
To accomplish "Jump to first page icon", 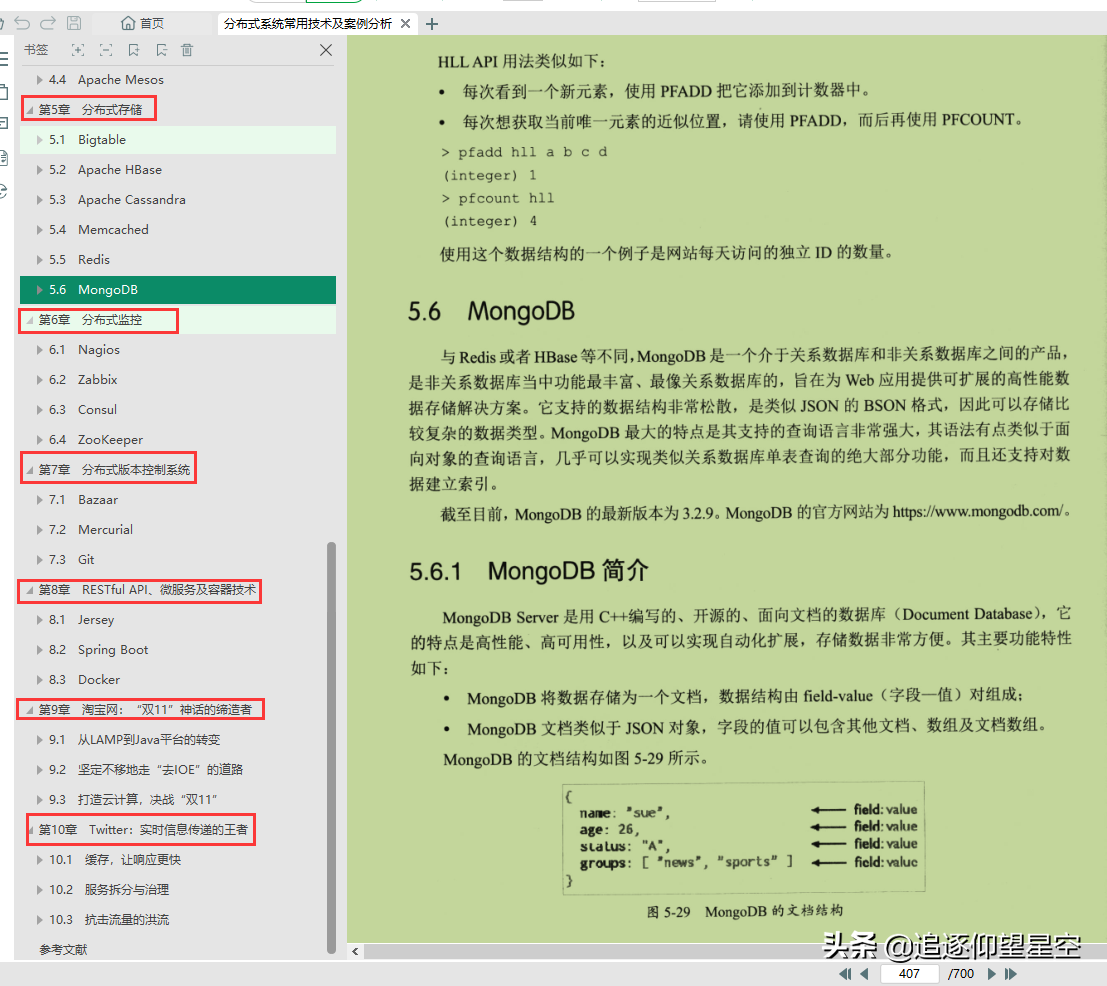I will click(845, 974).
